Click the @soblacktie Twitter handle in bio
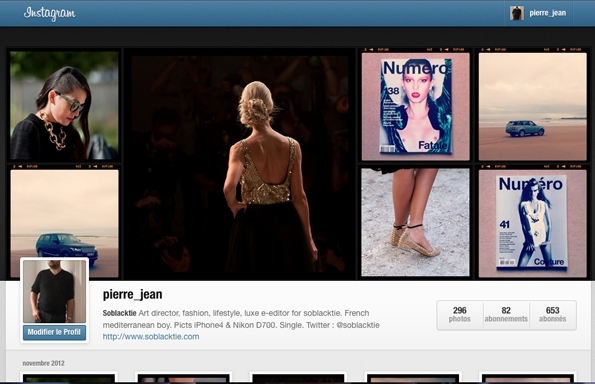The image size is (595, 384). pos(357,325)
